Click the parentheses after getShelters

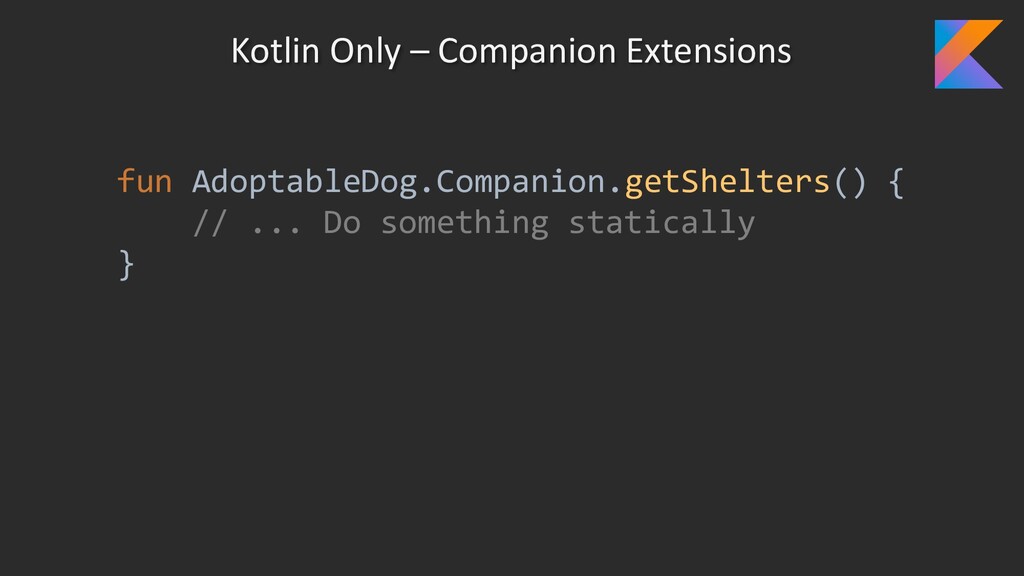[850, 182]
